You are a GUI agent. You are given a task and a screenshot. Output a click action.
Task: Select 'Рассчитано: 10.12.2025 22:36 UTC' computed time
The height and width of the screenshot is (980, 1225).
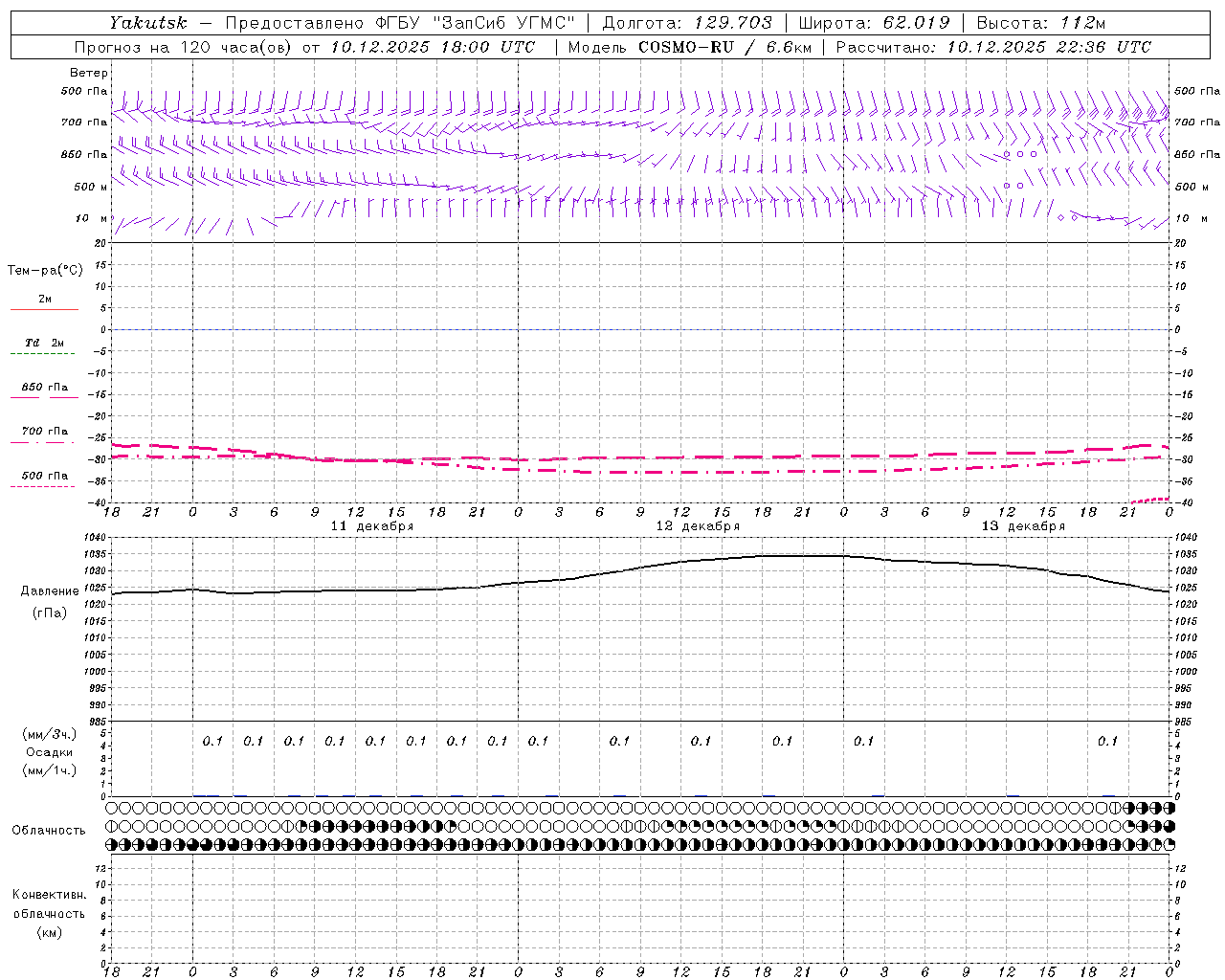tap(993, 47)
